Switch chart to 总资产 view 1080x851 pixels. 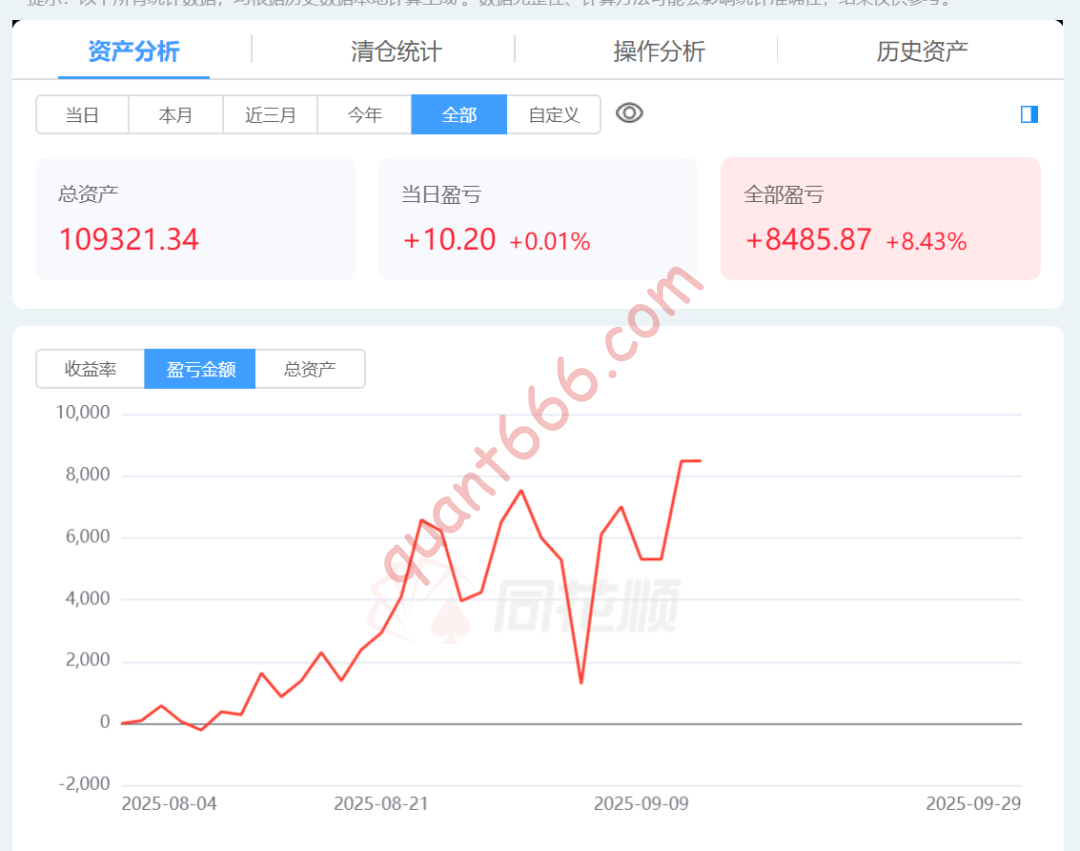pos(310,369)
